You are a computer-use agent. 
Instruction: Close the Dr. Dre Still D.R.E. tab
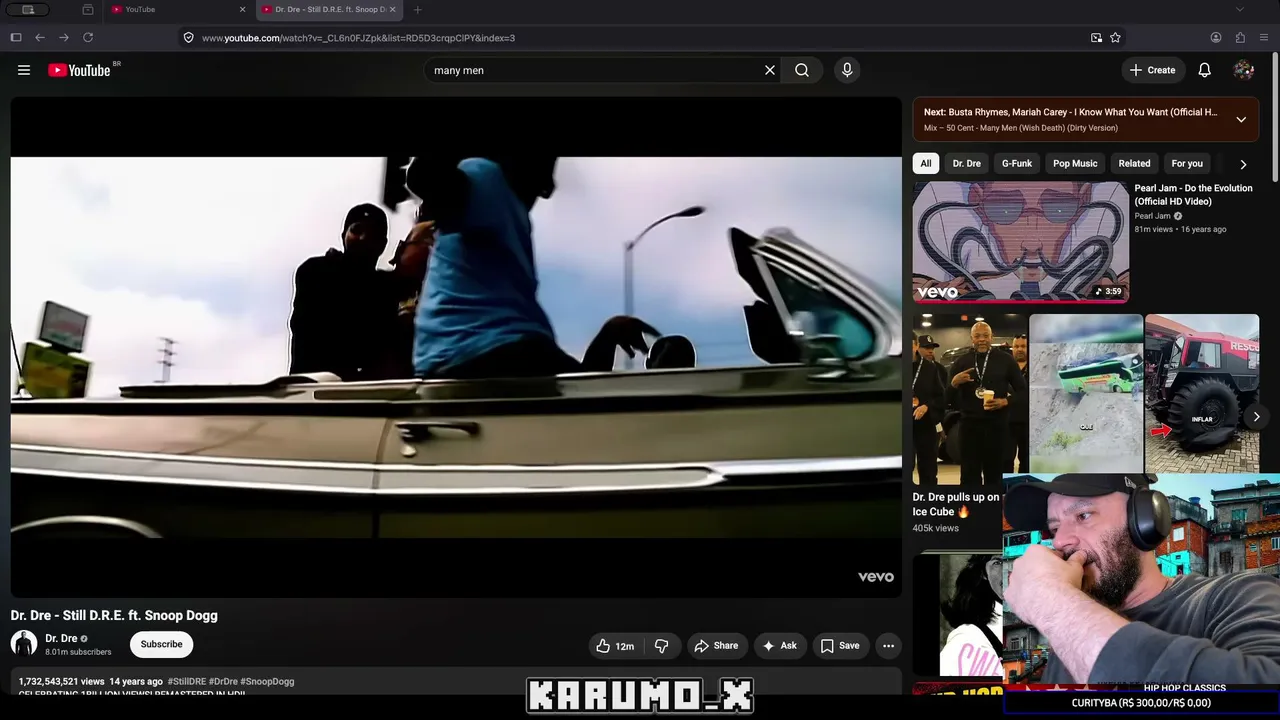[x=393, y=10]
